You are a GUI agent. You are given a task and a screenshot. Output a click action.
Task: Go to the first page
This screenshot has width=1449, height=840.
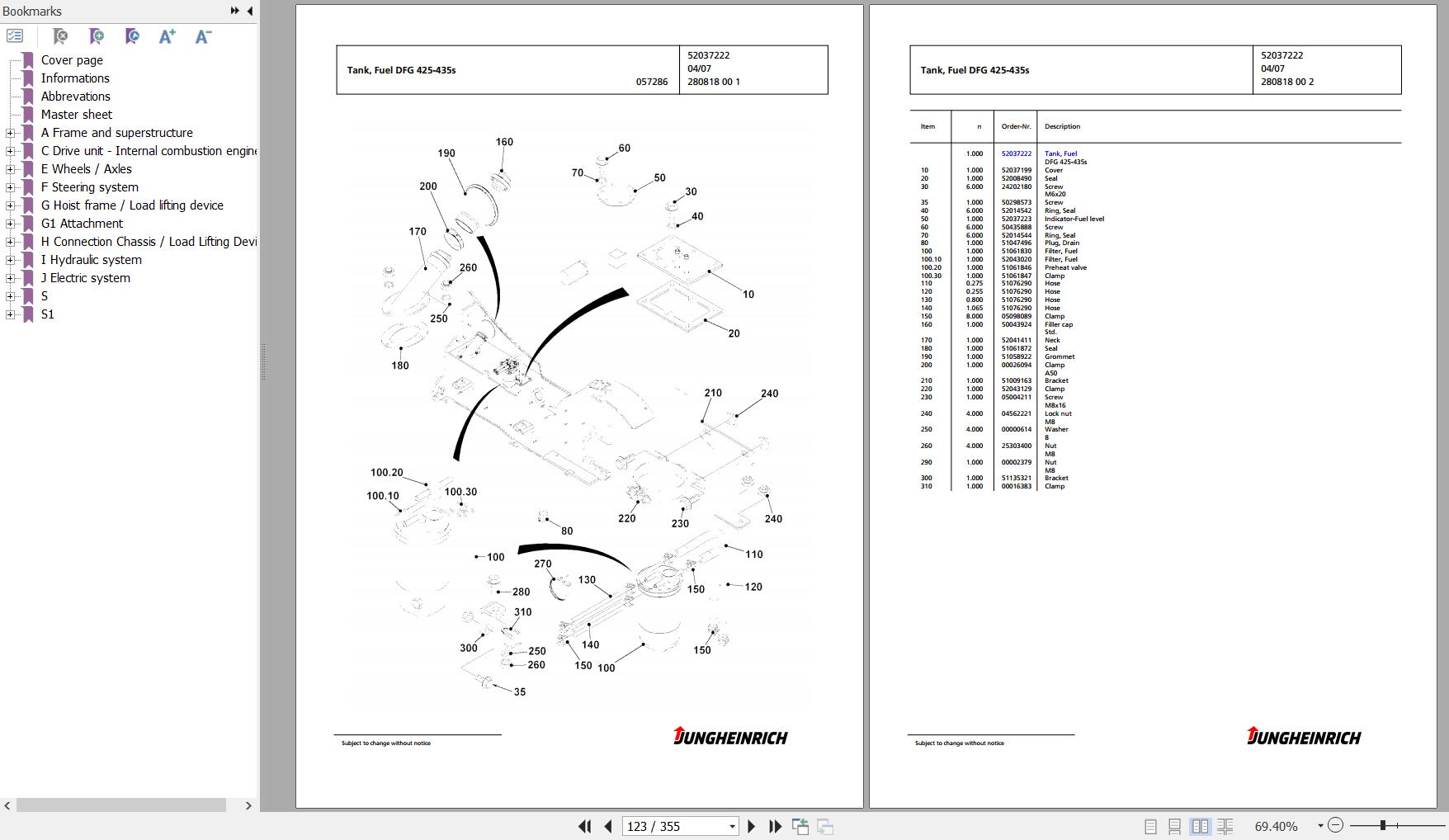pos(584,826)
